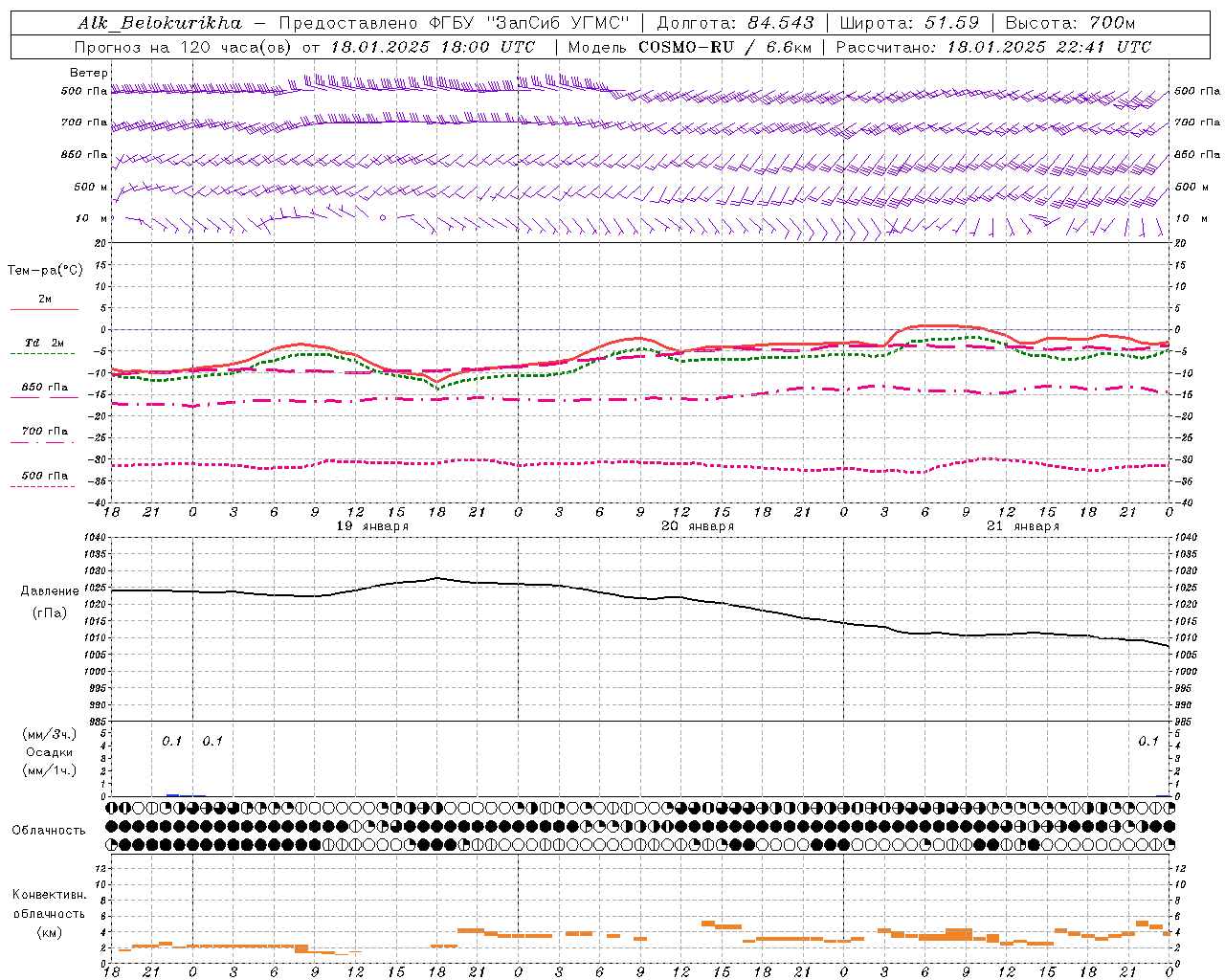This screenshot has width=1225, height=980.
Task: Click the 21 января date label
Action: [1023, 526]
